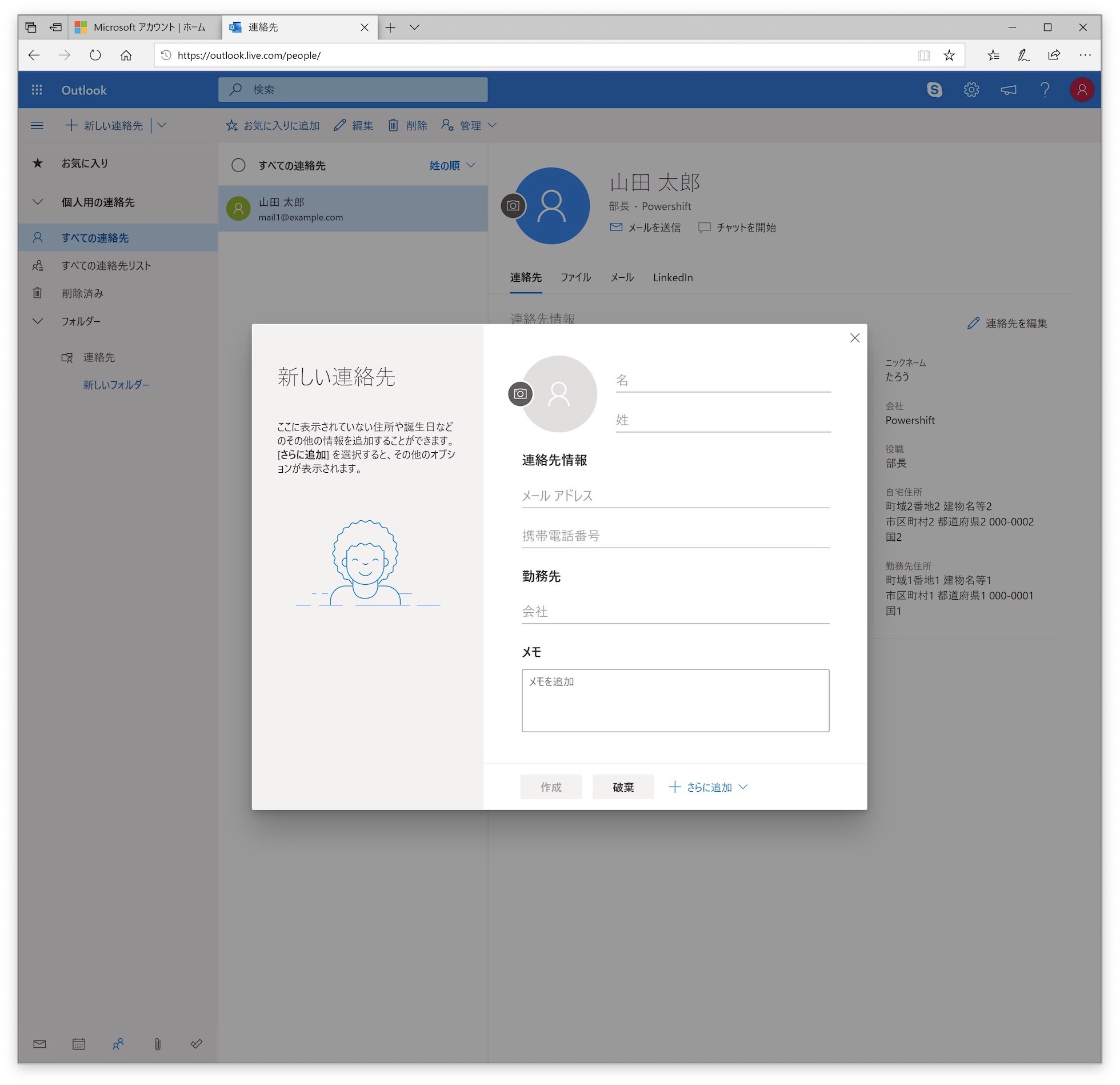Switch to the ファイル tab
Viewport: 1120px width, 1085px height.
point(575,277)
